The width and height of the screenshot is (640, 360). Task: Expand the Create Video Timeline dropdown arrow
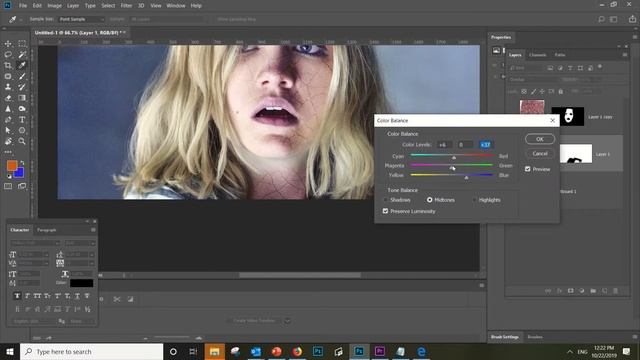[x=287, y=321]
